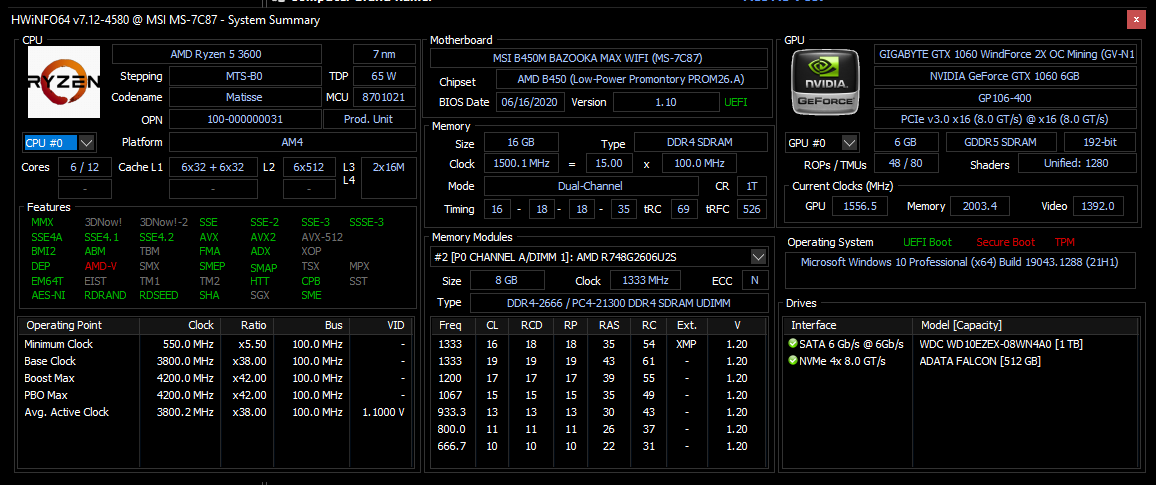The image size is (1156, 485).
Task: Click the AMD B450 chipset field
Action: 632,80
